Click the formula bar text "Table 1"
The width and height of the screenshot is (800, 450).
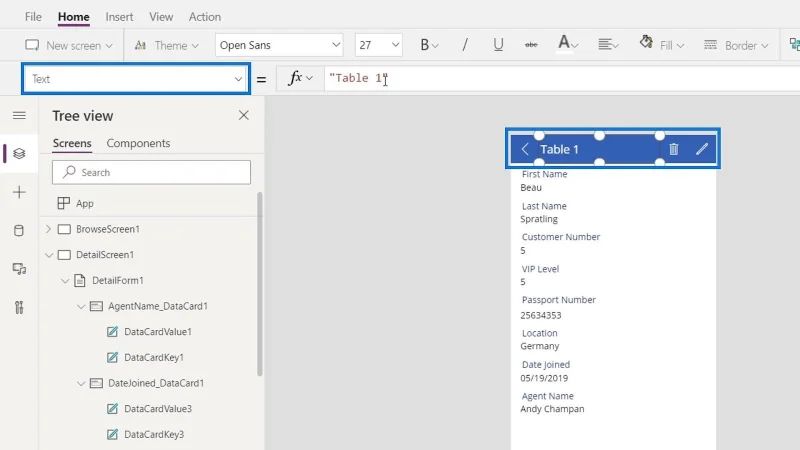tap(359, 78)
